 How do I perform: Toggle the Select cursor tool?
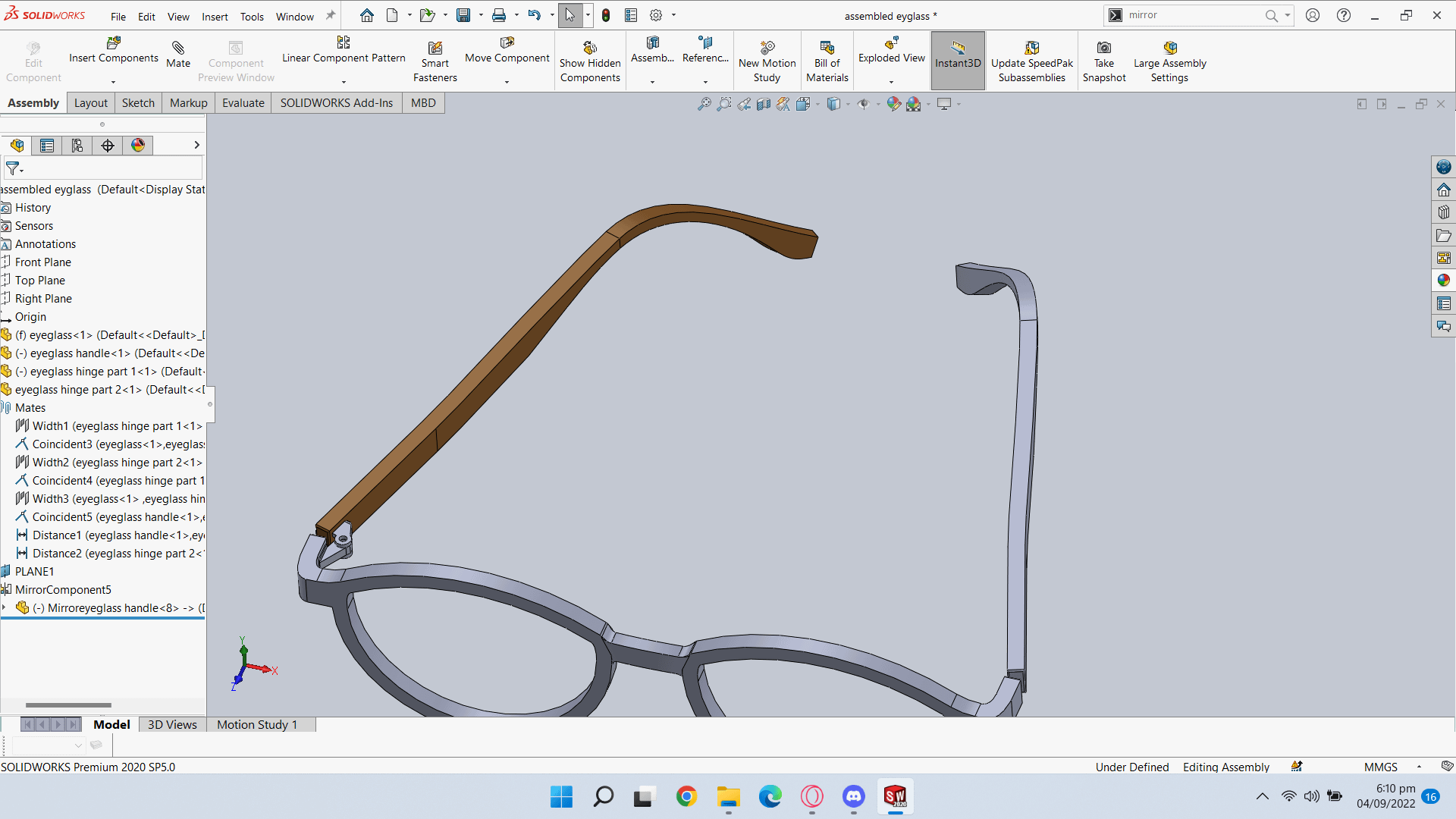tap(570, 15)
